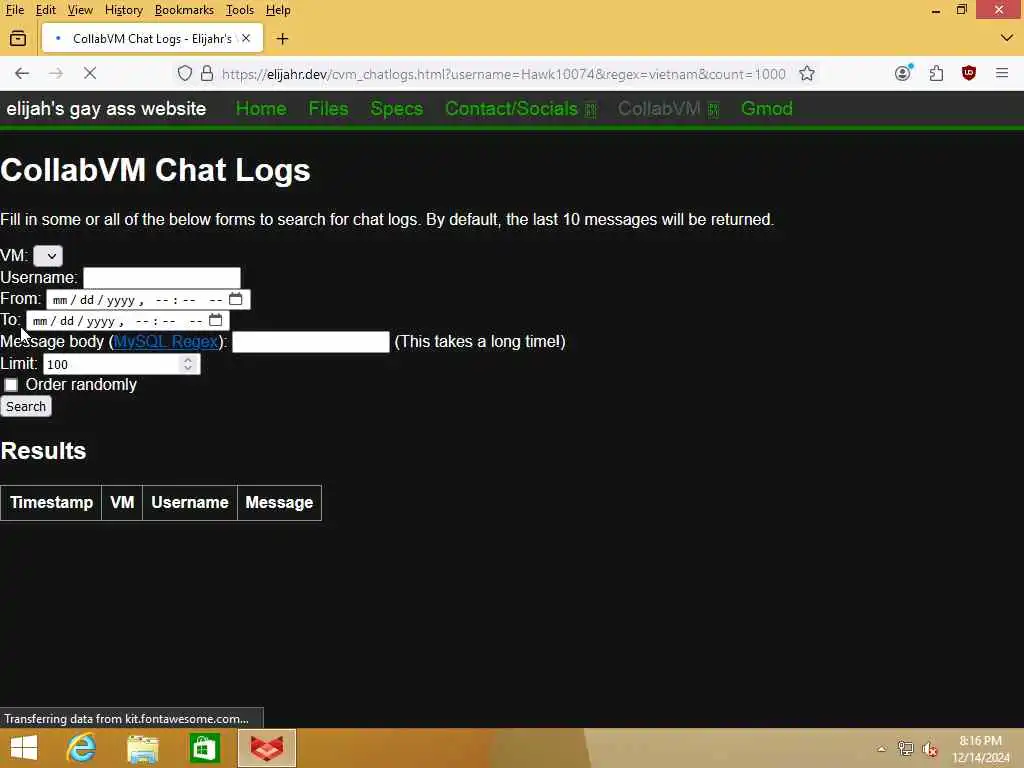Viewport: 1024px width, 768px height.
Task: Go to the Files nav link
Action: tap(328, 108)
